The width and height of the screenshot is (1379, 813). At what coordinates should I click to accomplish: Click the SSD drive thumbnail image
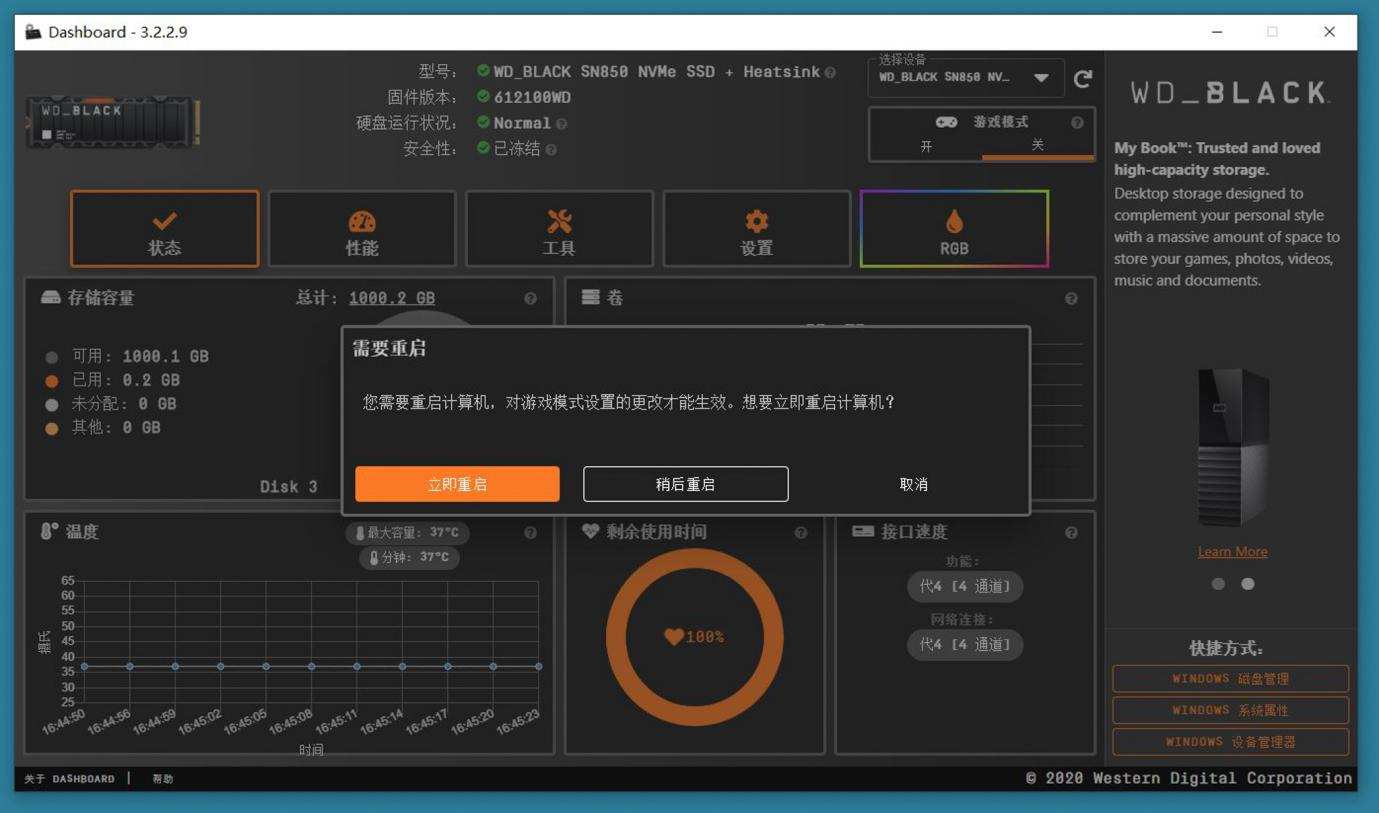(x=113, y=122)
